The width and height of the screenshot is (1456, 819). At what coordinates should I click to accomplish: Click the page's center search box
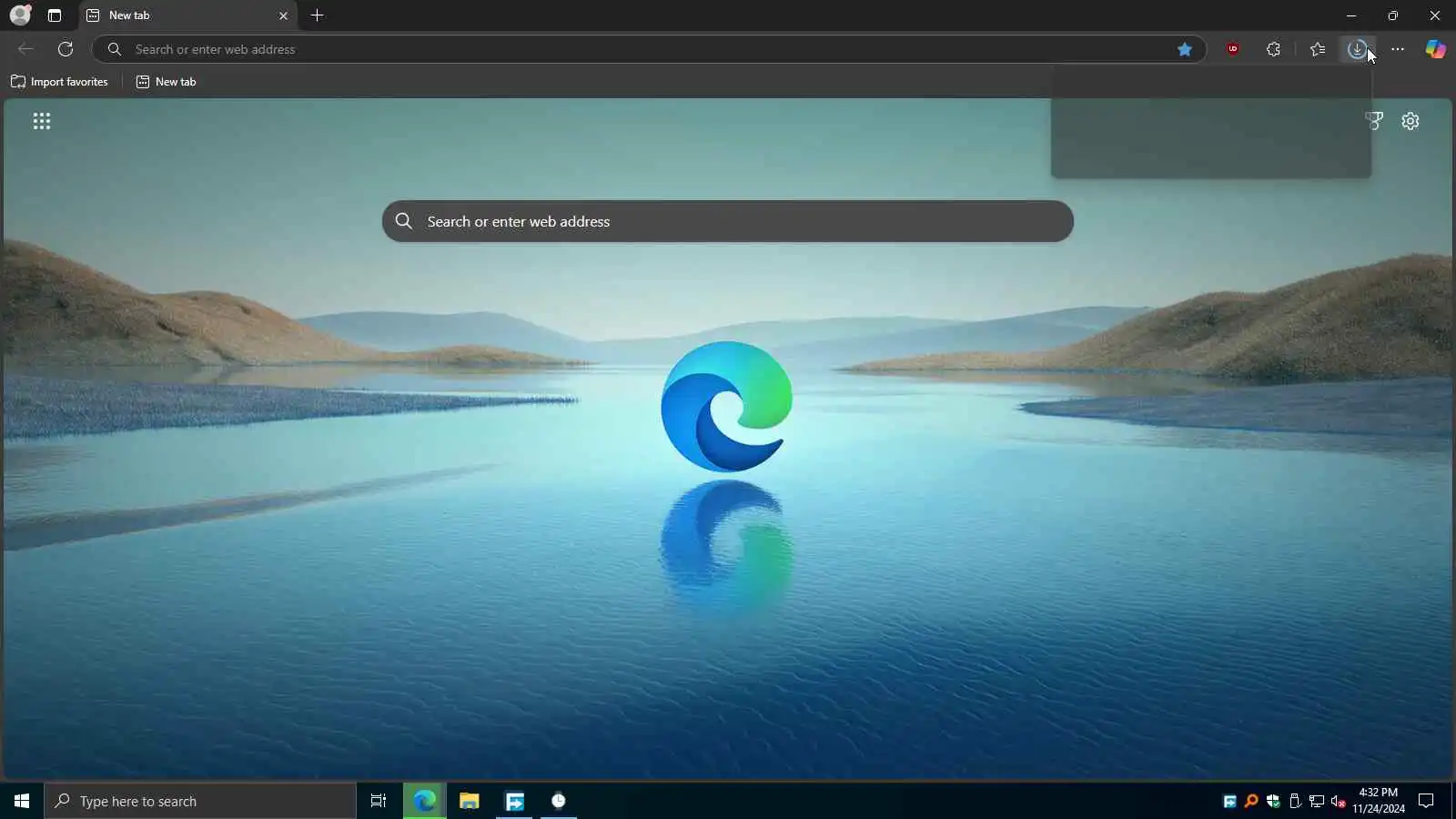tap(728, 221)
